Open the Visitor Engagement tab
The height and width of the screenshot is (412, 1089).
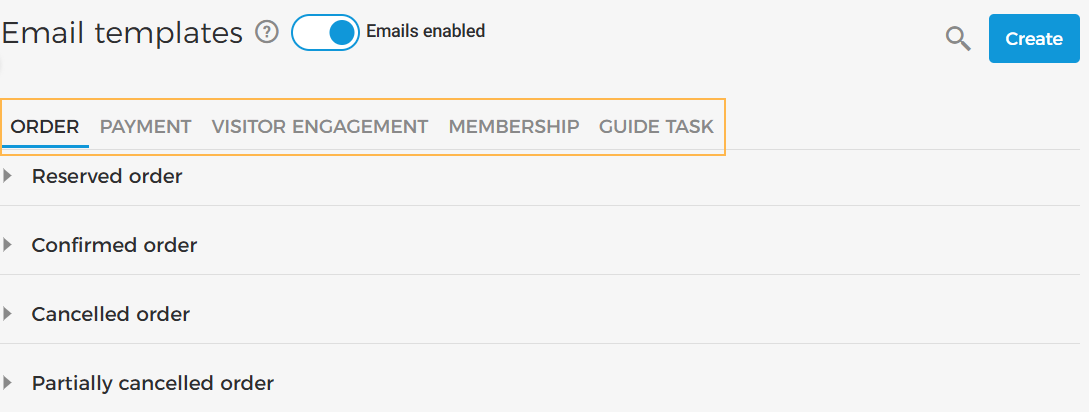(x=320, y=127)
